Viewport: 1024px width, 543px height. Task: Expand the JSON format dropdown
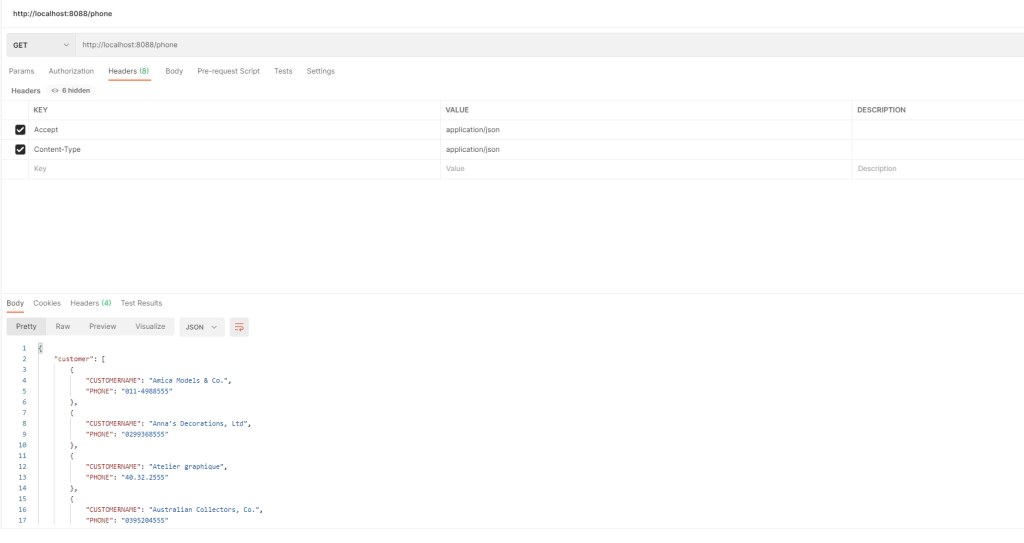click(202, 327)
